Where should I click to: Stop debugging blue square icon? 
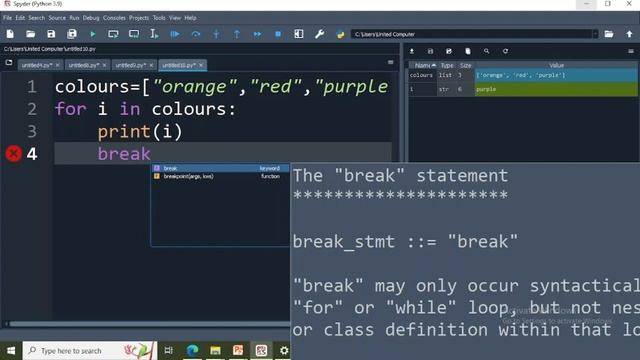click(278, 34)
